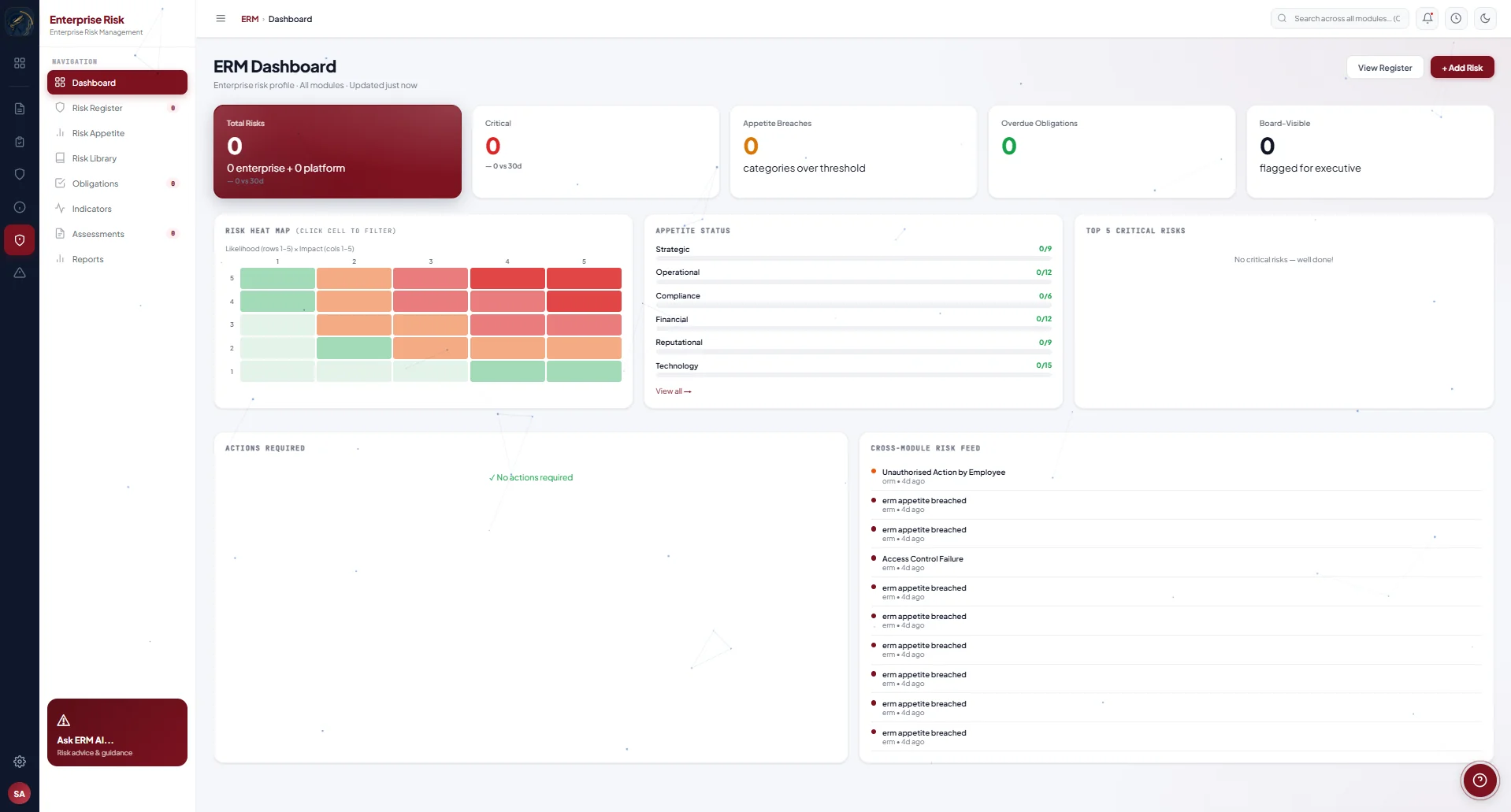Filter heat map by likelihood 1, impact 1 cell
1511x812 pixels.
point(277,371)
